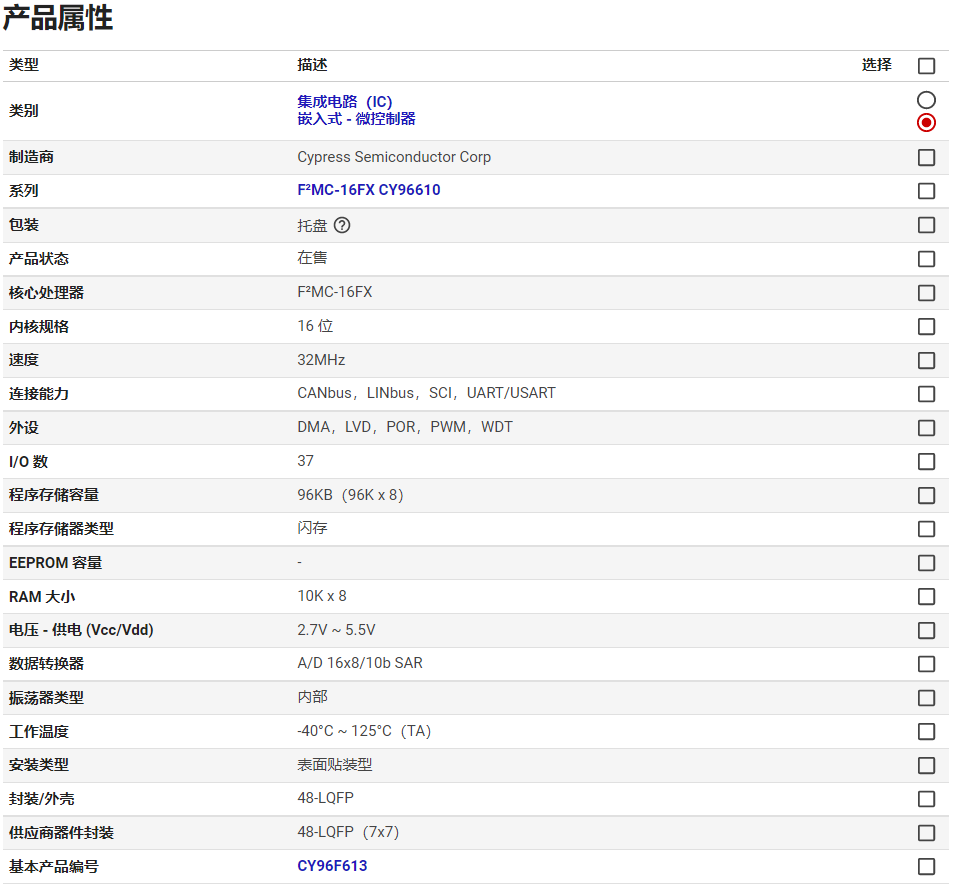Image resolution: width=964 pixels, height=896 pixels.
Task: Select the 封装/外壳 48-LQFP checkbox
Action: click(x=926, y=799)
